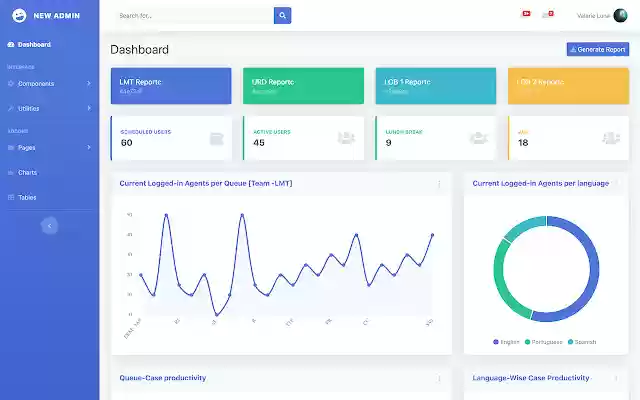The height and width of the screenshot is (400, 640).
Task: Open the Utilities menu item
Action: click(49, 109)
